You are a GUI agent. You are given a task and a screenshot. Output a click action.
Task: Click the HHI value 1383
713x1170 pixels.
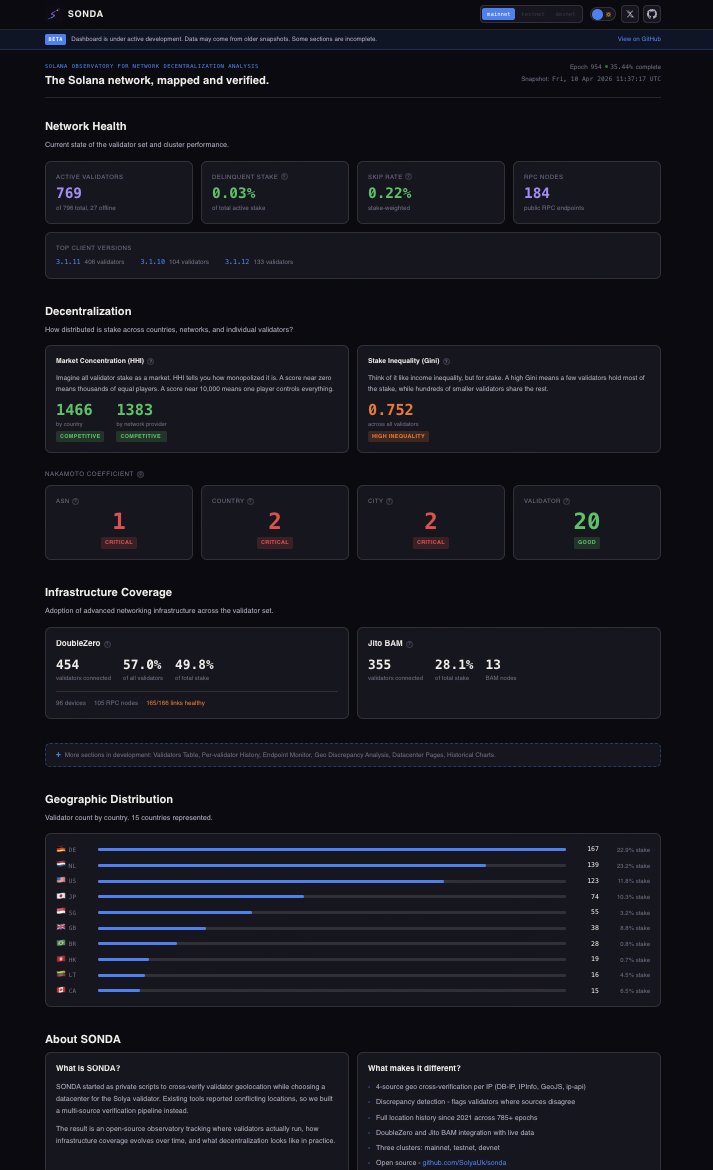(x=134, y=410)
